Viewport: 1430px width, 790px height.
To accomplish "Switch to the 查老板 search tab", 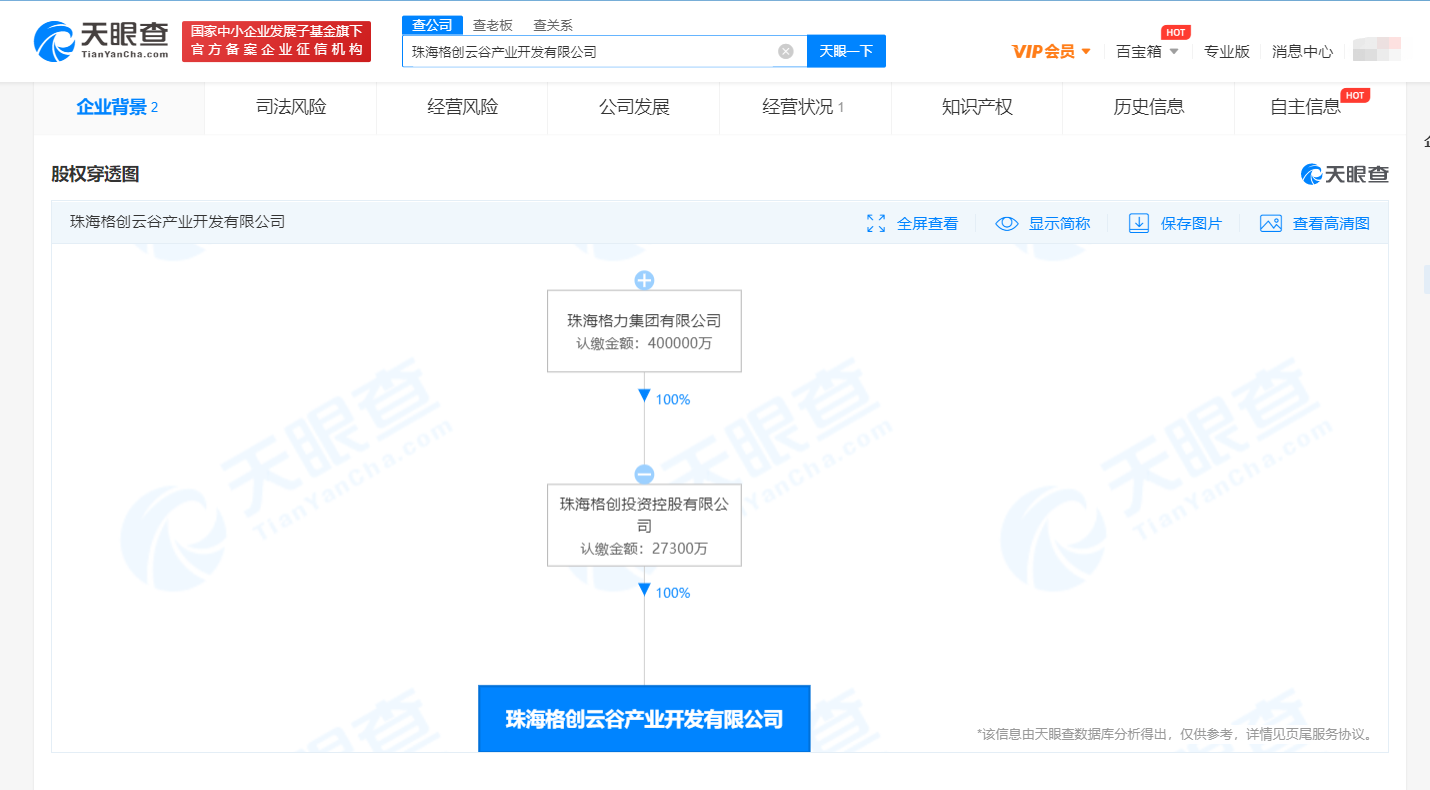I will [x=491, y=24].
